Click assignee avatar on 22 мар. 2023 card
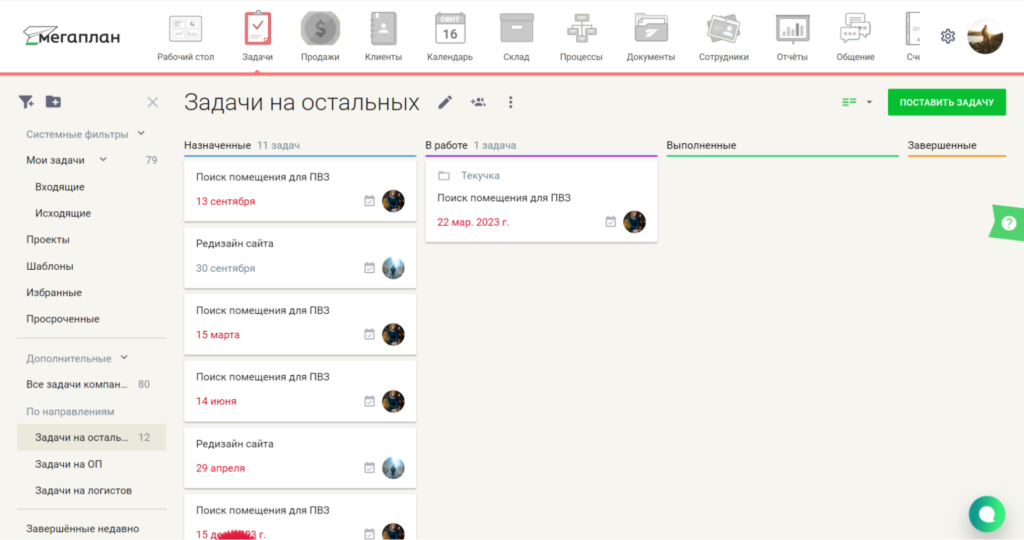Viewport: 1024px width, 540px height. (634, 222)
